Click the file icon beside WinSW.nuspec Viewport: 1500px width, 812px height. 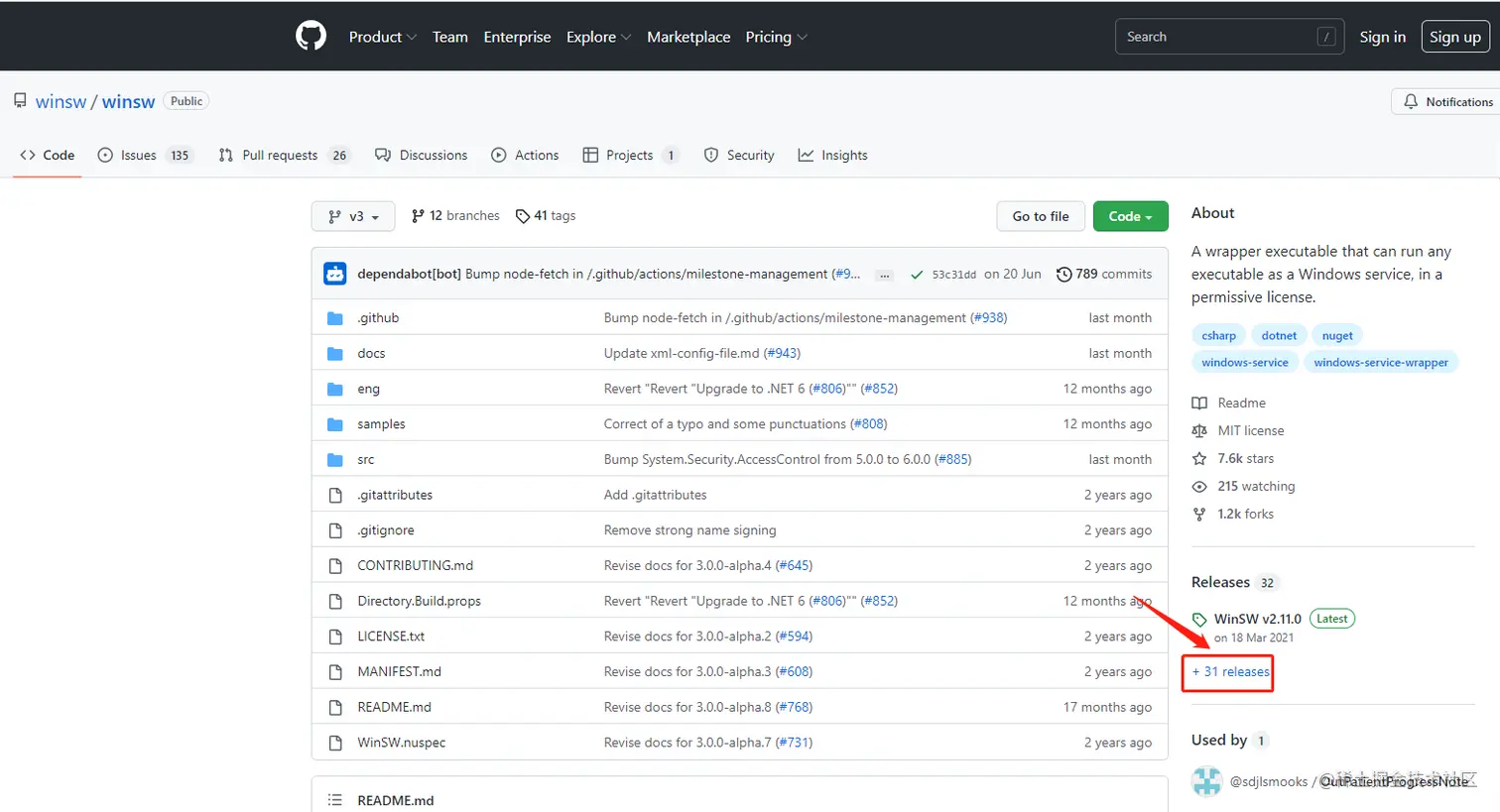(335, 743)
